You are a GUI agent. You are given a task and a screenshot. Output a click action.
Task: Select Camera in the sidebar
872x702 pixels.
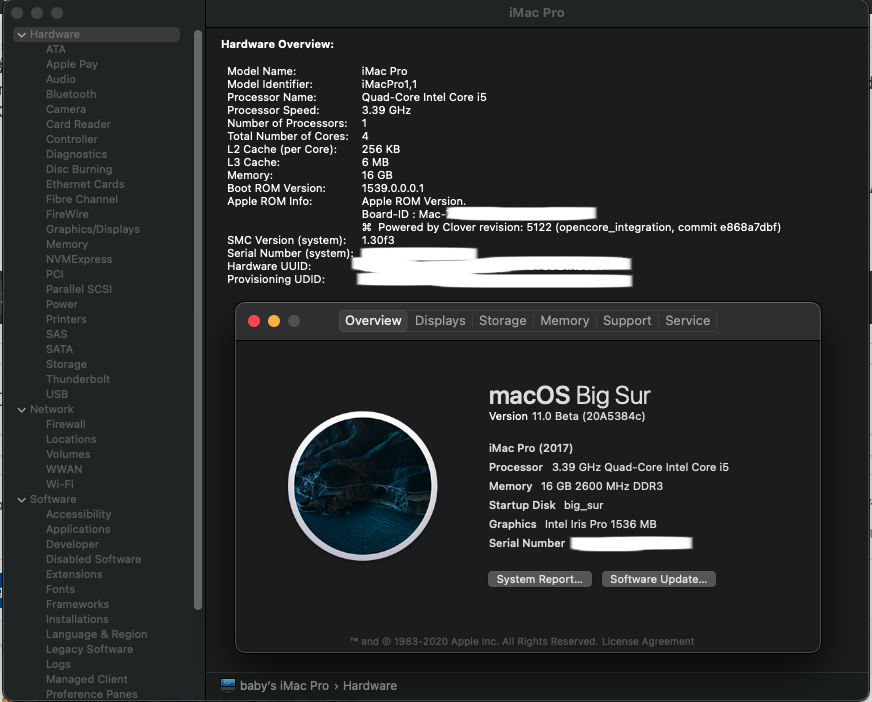tap(66, 109)
